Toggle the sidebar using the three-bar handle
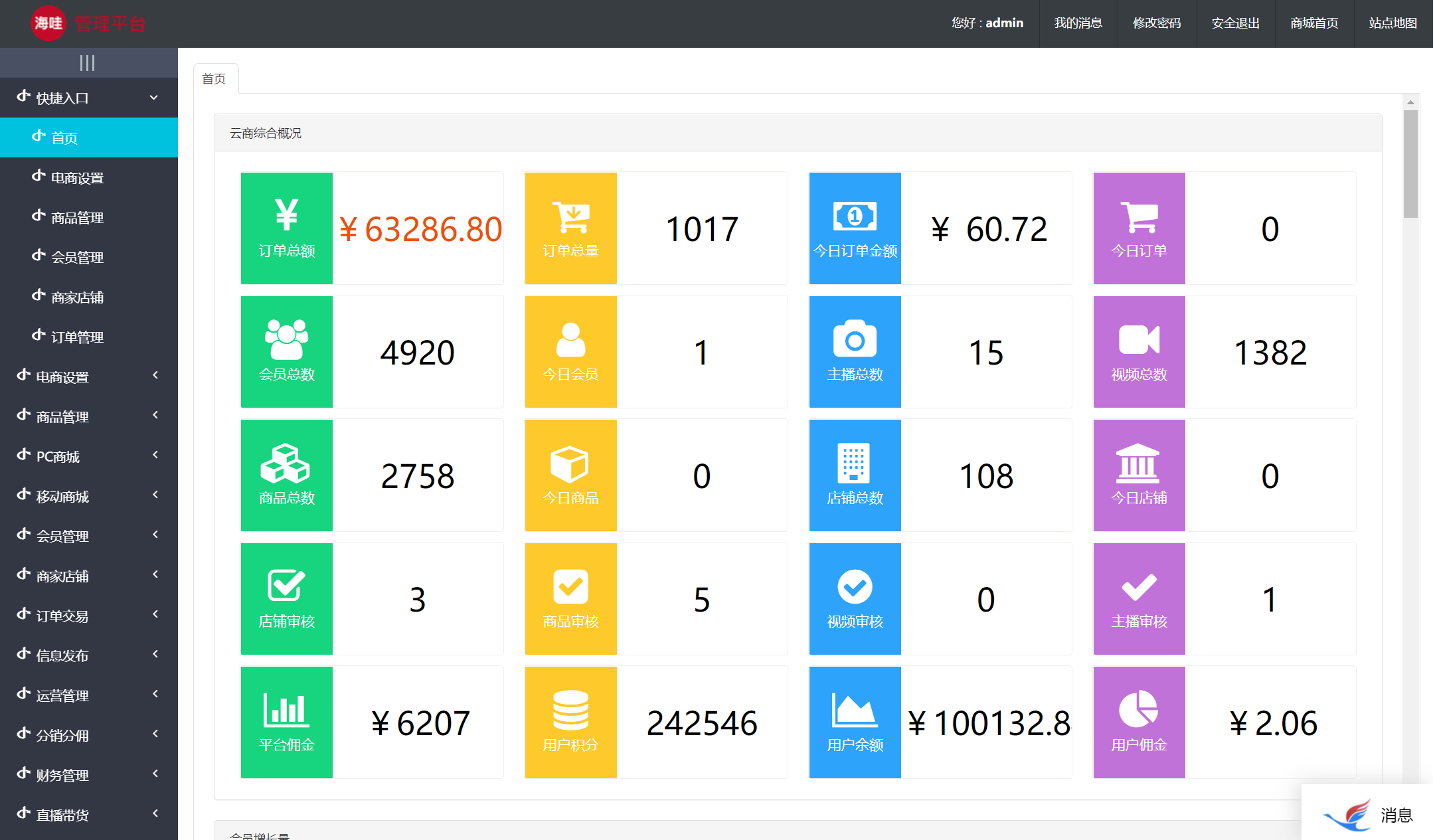 pyautogui.click(x=88, y=63)
